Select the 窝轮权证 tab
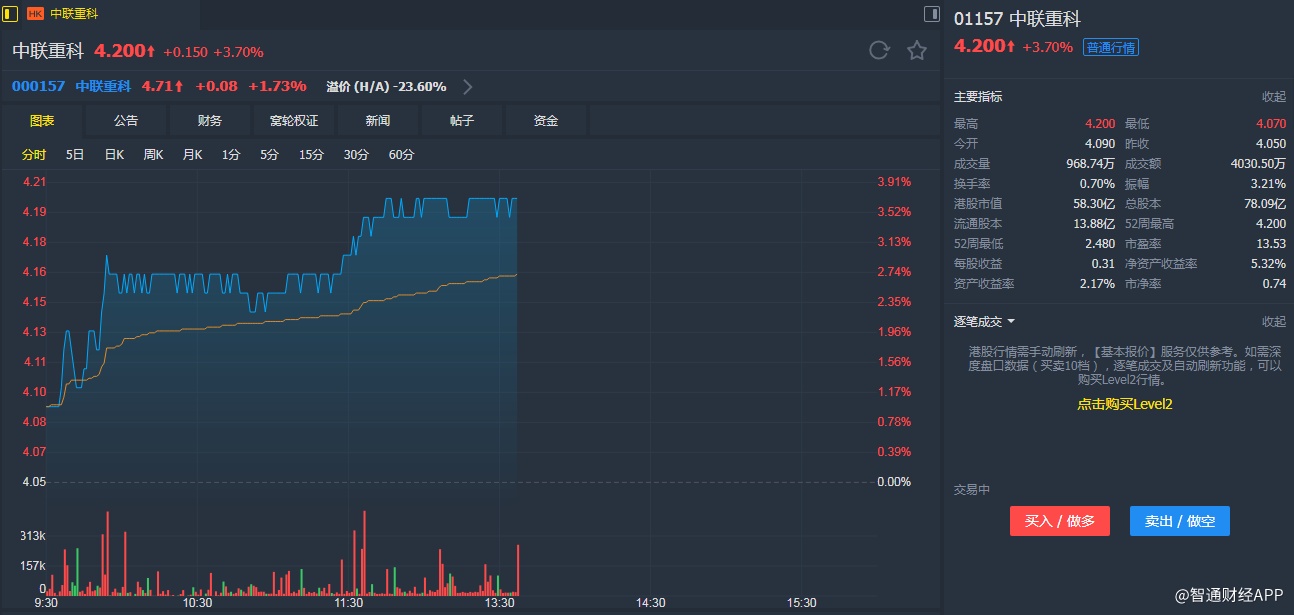 pyautogui.click(x=294, y=120)
